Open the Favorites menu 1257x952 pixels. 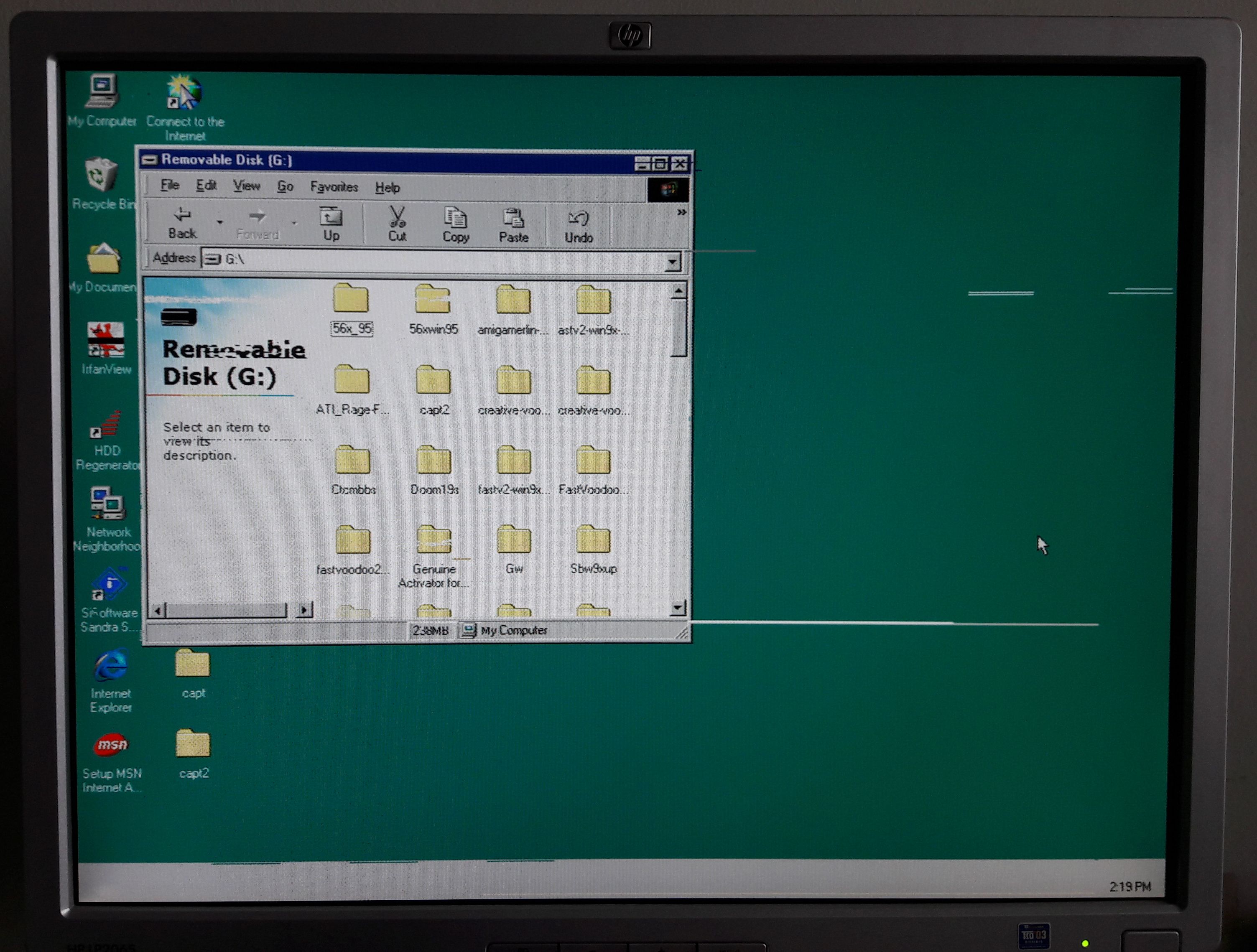334,187
